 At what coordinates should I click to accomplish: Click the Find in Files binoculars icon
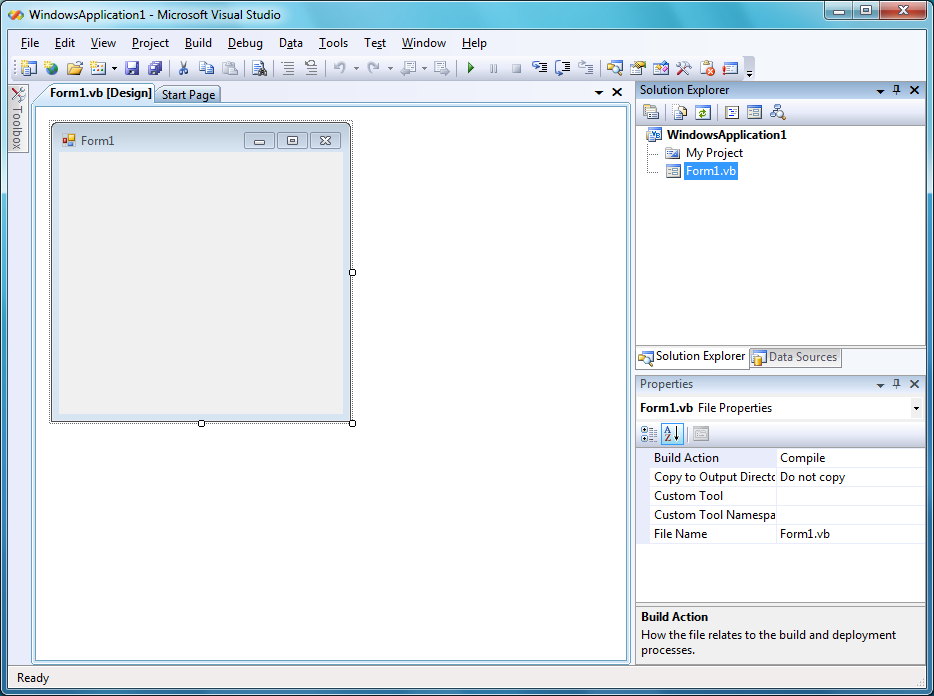pyautogui.click(x=259, y=68)
